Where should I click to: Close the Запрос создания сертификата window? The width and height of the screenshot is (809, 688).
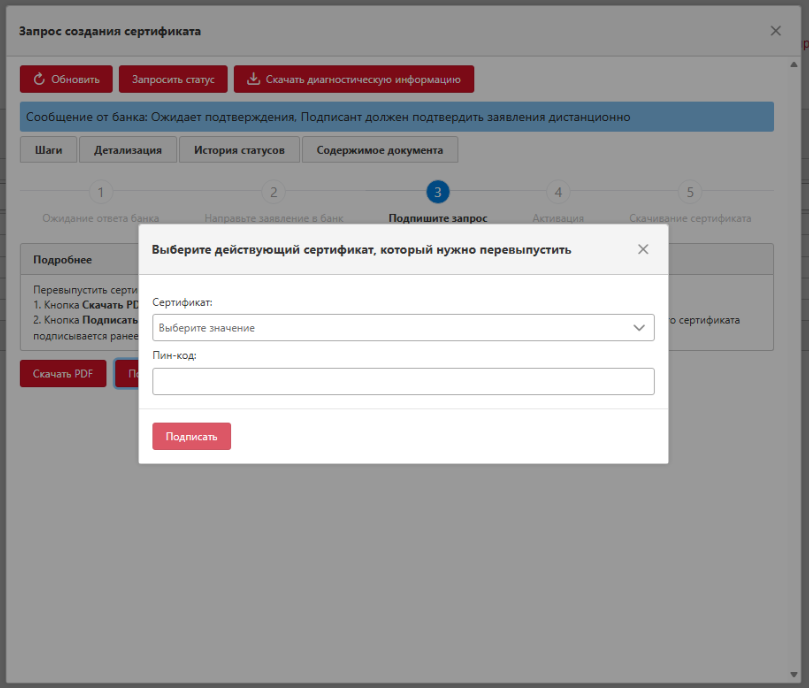coord(776,31)
